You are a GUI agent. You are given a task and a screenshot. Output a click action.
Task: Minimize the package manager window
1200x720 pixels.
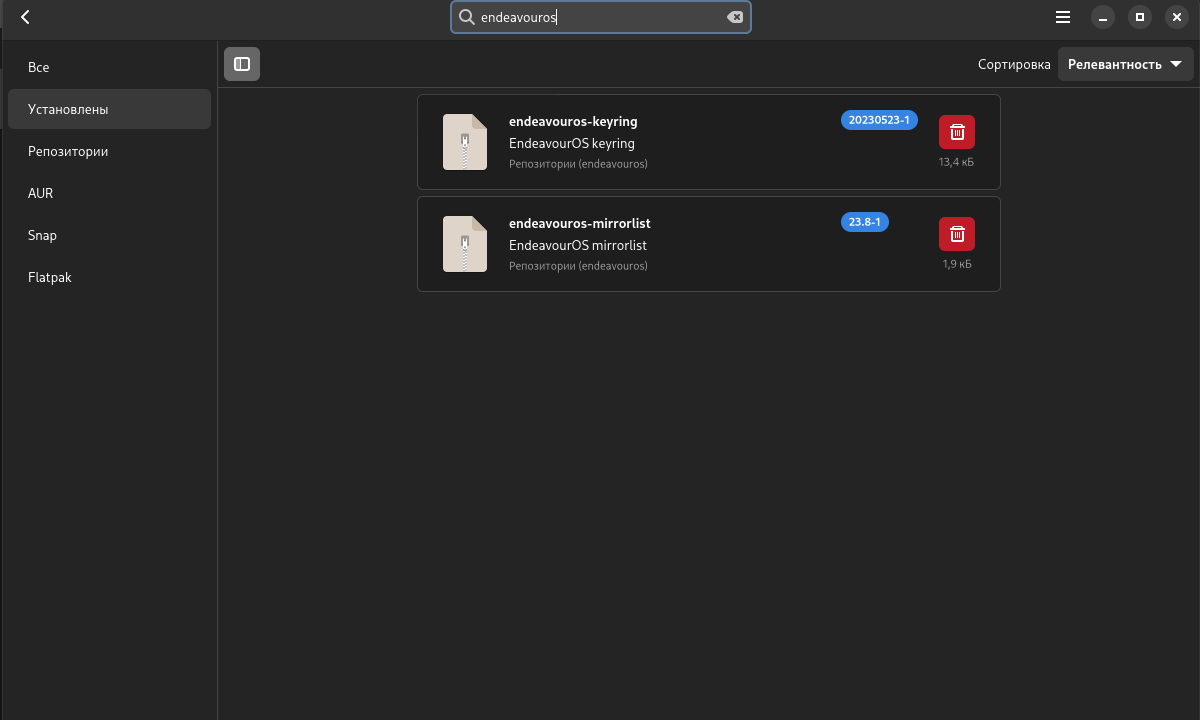1103,17
